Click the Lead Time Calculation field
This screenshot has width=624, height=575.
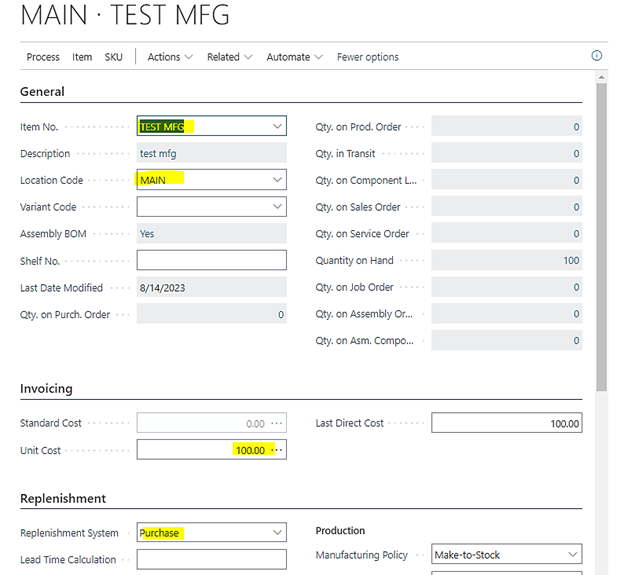pyautogui.click(x=211, y=560)
